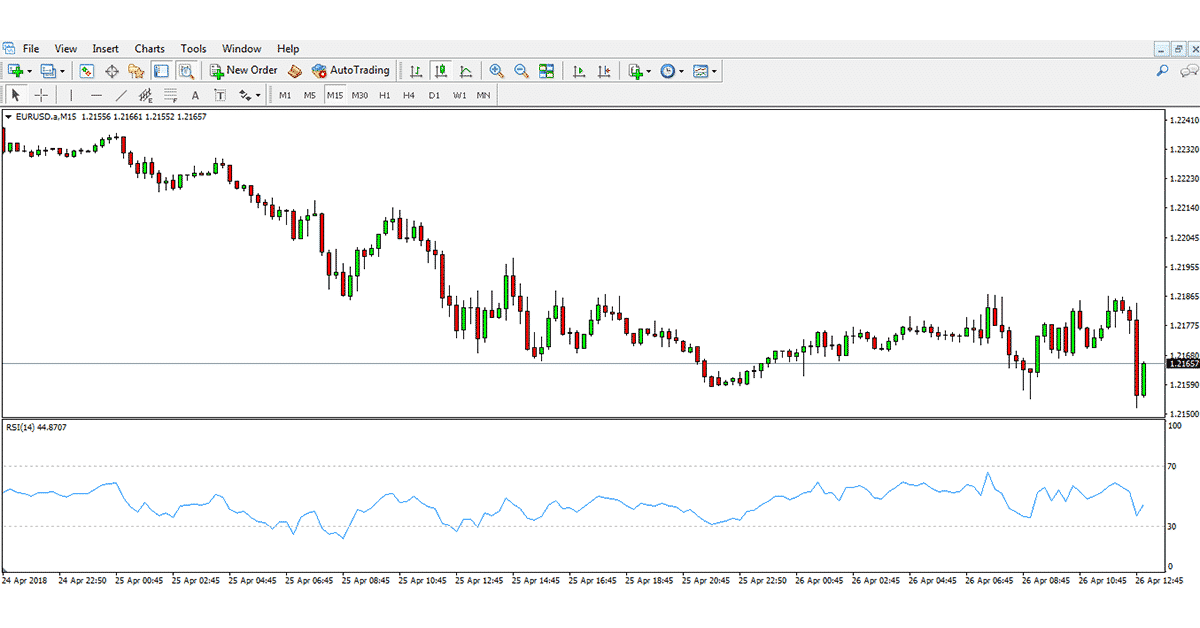Switch to the H1 timeframe
The height and width of the screenshot is (628, 1200).
point(384,95)
